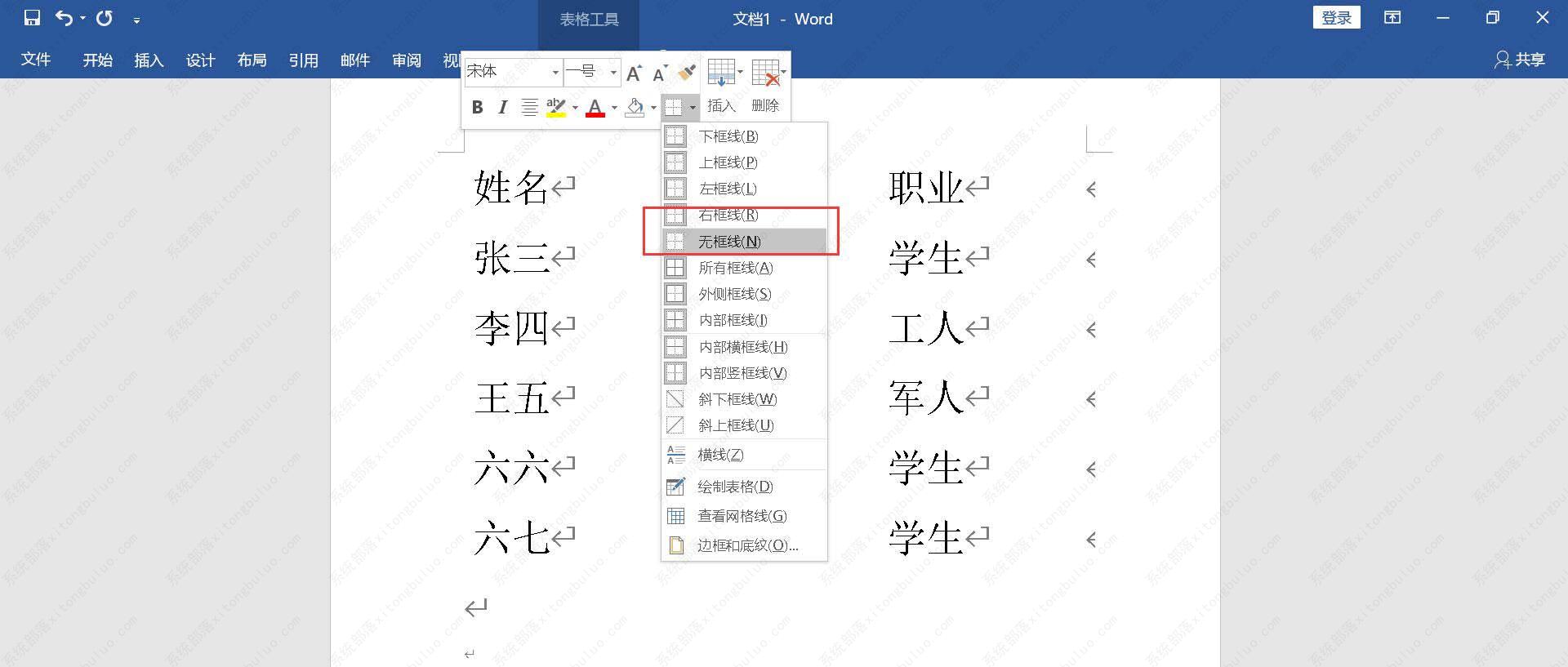Click the 共享 share button
Viewport: 1568px width, 667px height.
[x=1520, y=60]
